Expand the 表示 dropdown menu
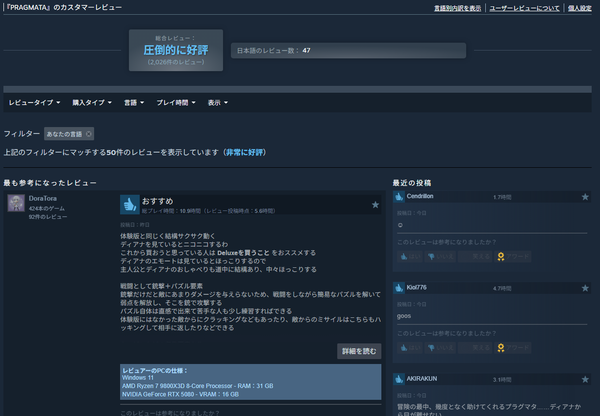 pyautogui.click(x=218, y=103)
